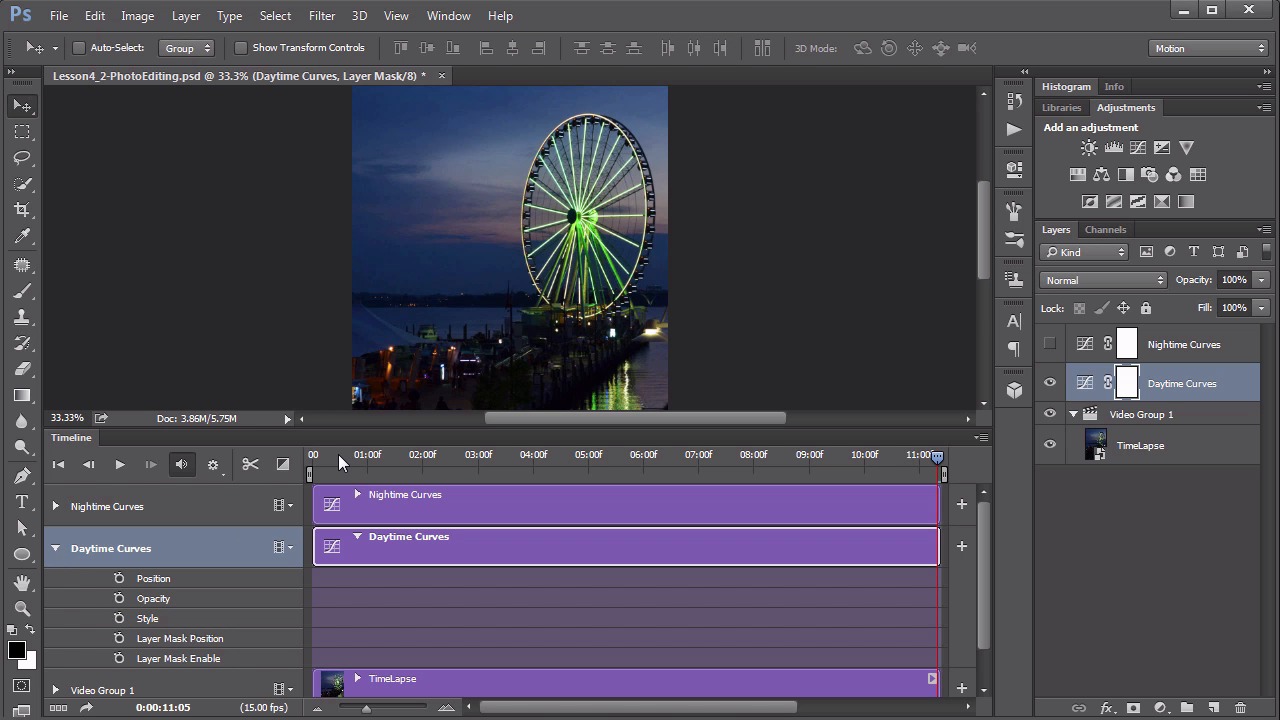Toggle audio mute speaker button

(181, 464)
